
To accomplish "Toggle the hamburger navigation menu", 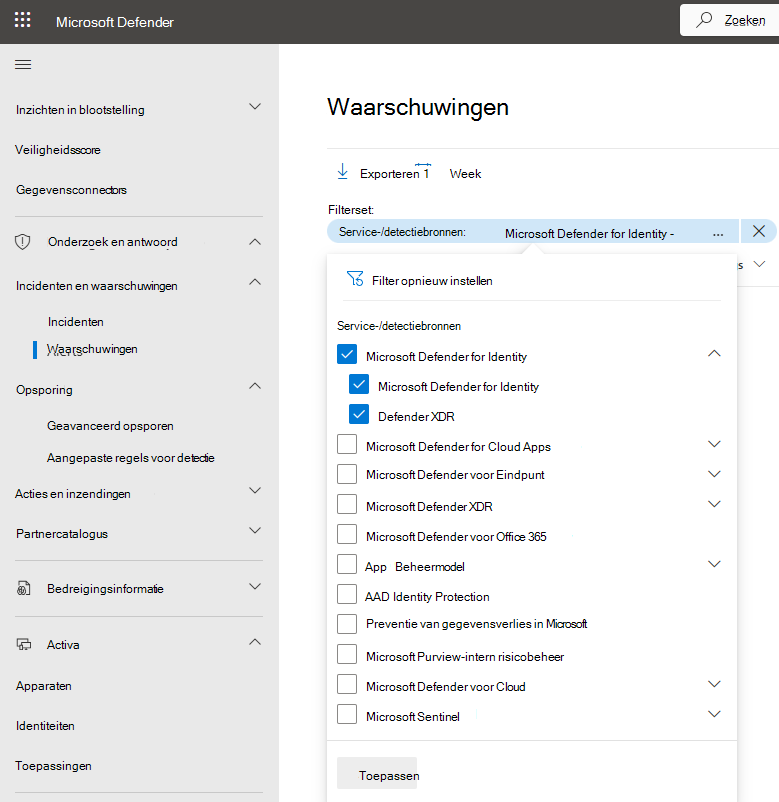I will [x=23, y=64].
